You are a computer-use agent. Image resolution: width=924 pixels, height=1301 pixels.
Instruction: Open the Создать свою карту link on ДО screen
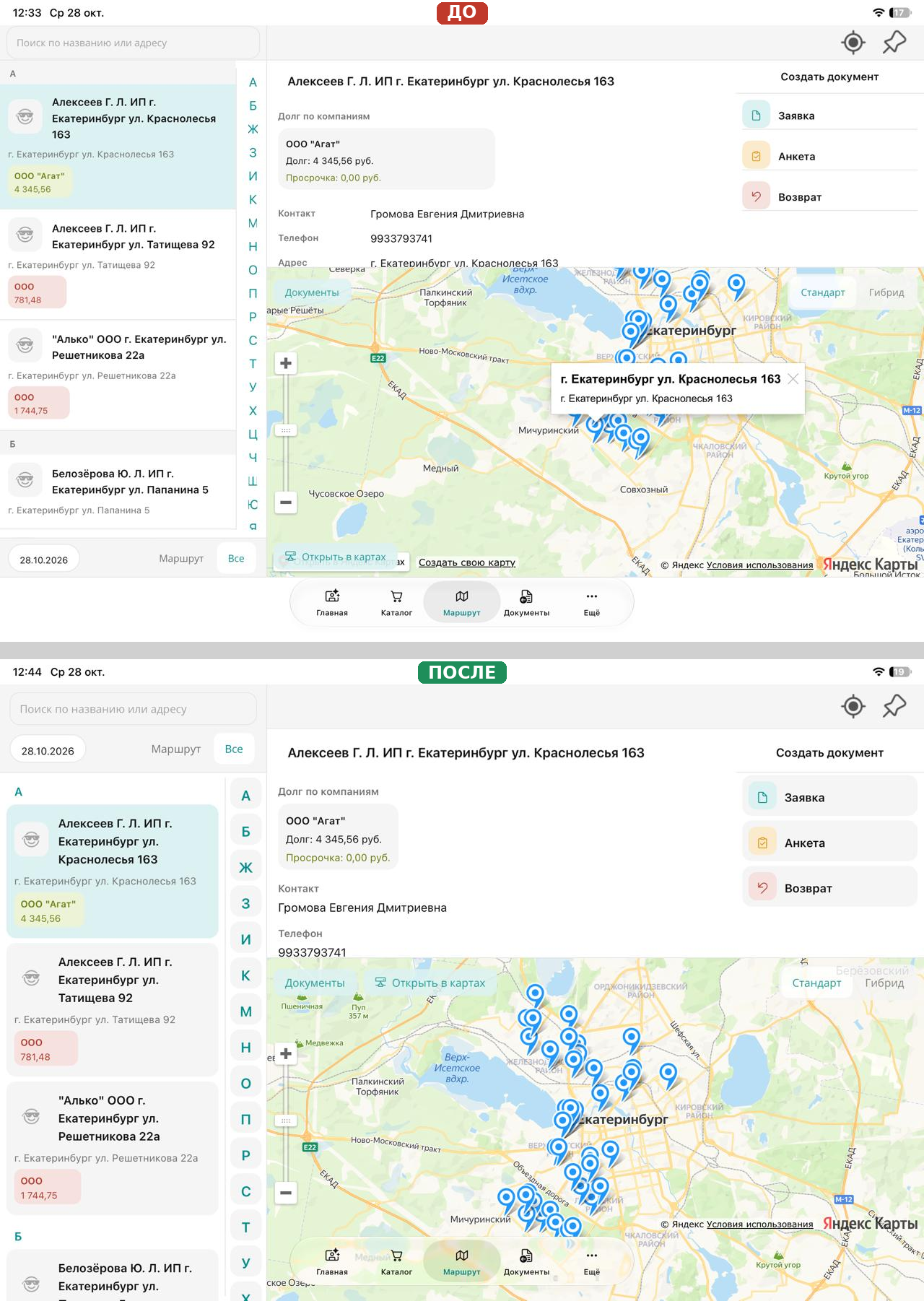click(467, 562)
